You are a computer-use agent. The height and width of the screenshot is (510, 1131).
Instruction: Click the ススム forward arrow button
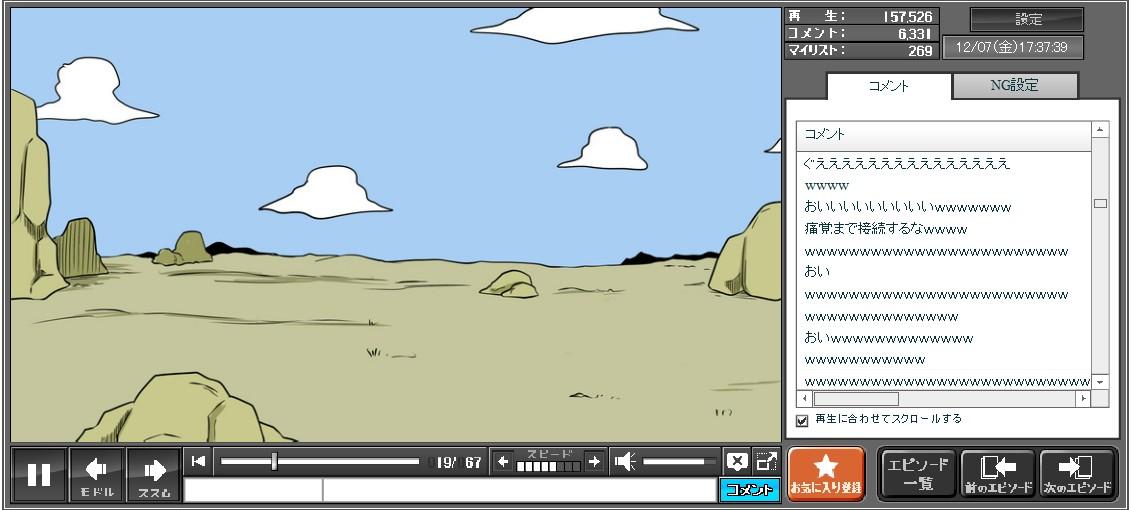(154, 474)
